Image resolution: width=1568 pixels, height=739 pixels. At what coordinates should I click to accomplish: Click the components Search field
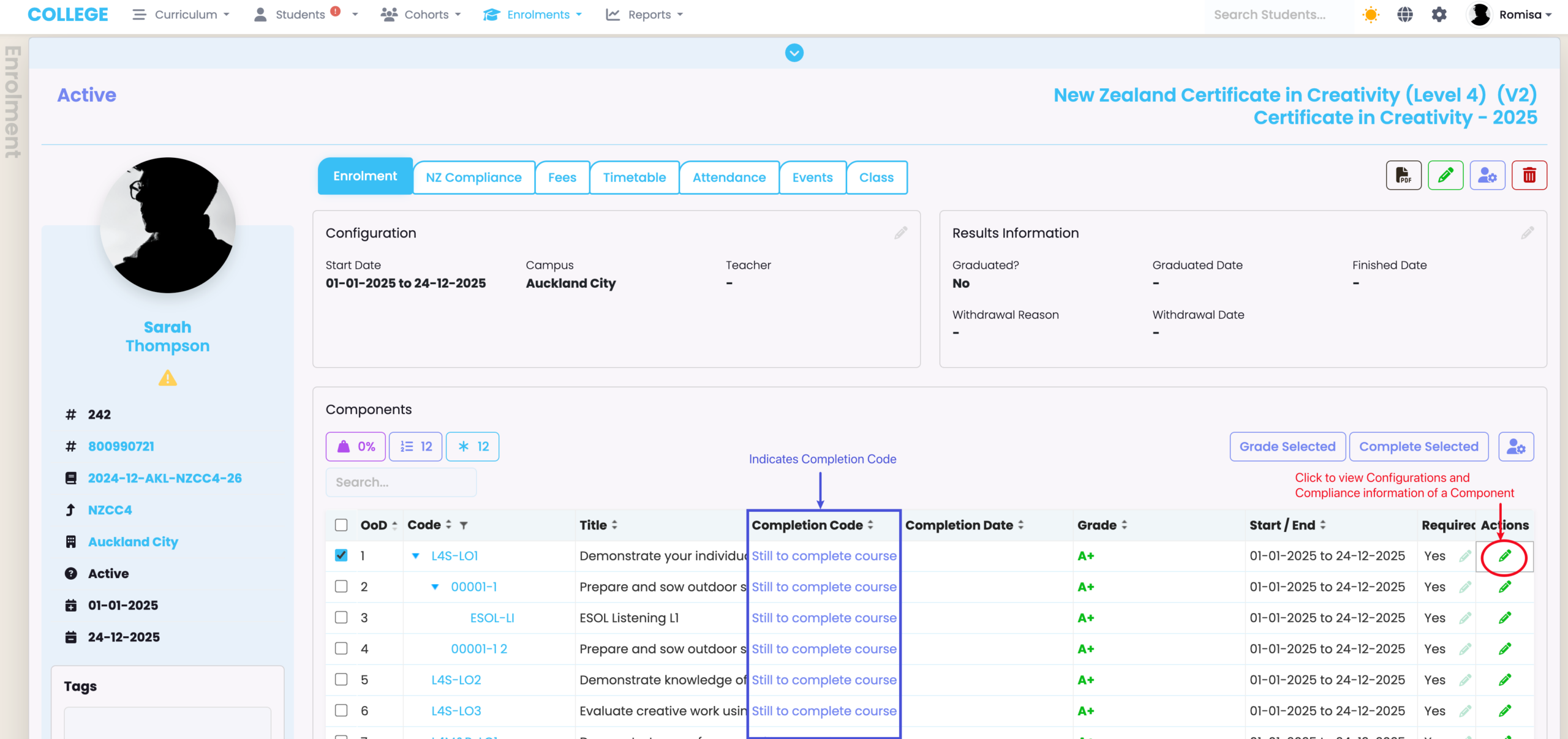401,482
